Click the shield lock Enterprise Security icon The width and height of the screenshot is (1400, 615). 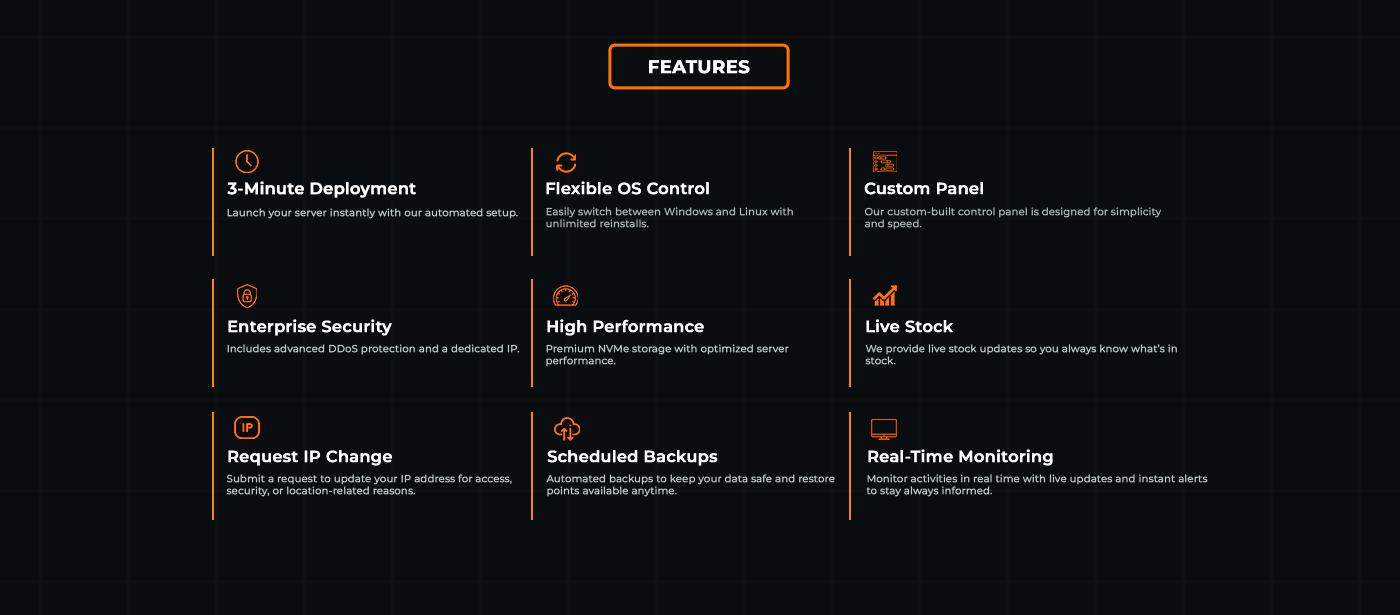(x=247, y=296)
